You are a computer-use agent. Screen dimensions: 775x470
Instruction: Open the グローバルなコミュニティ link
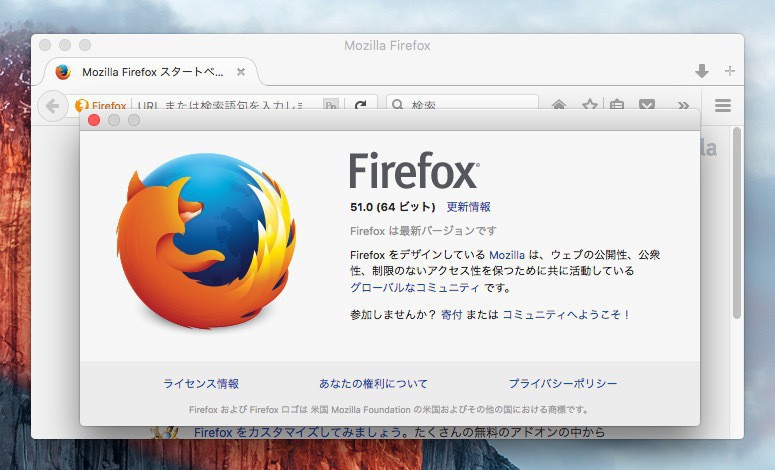415,287
